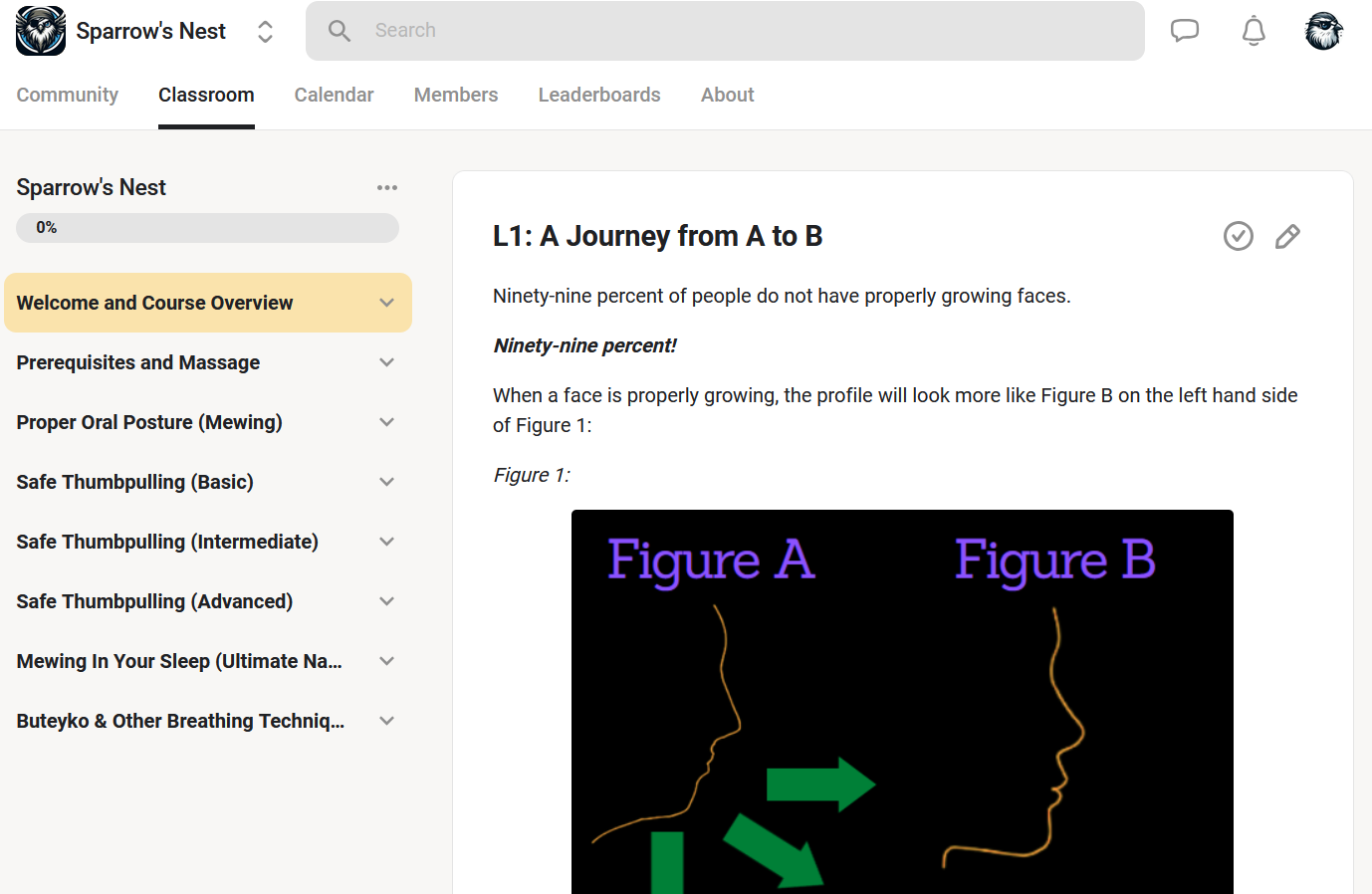Focus the Search input field
Image resolution: width=1372 pixels, height=894 pixels.
tap(725, 31)
